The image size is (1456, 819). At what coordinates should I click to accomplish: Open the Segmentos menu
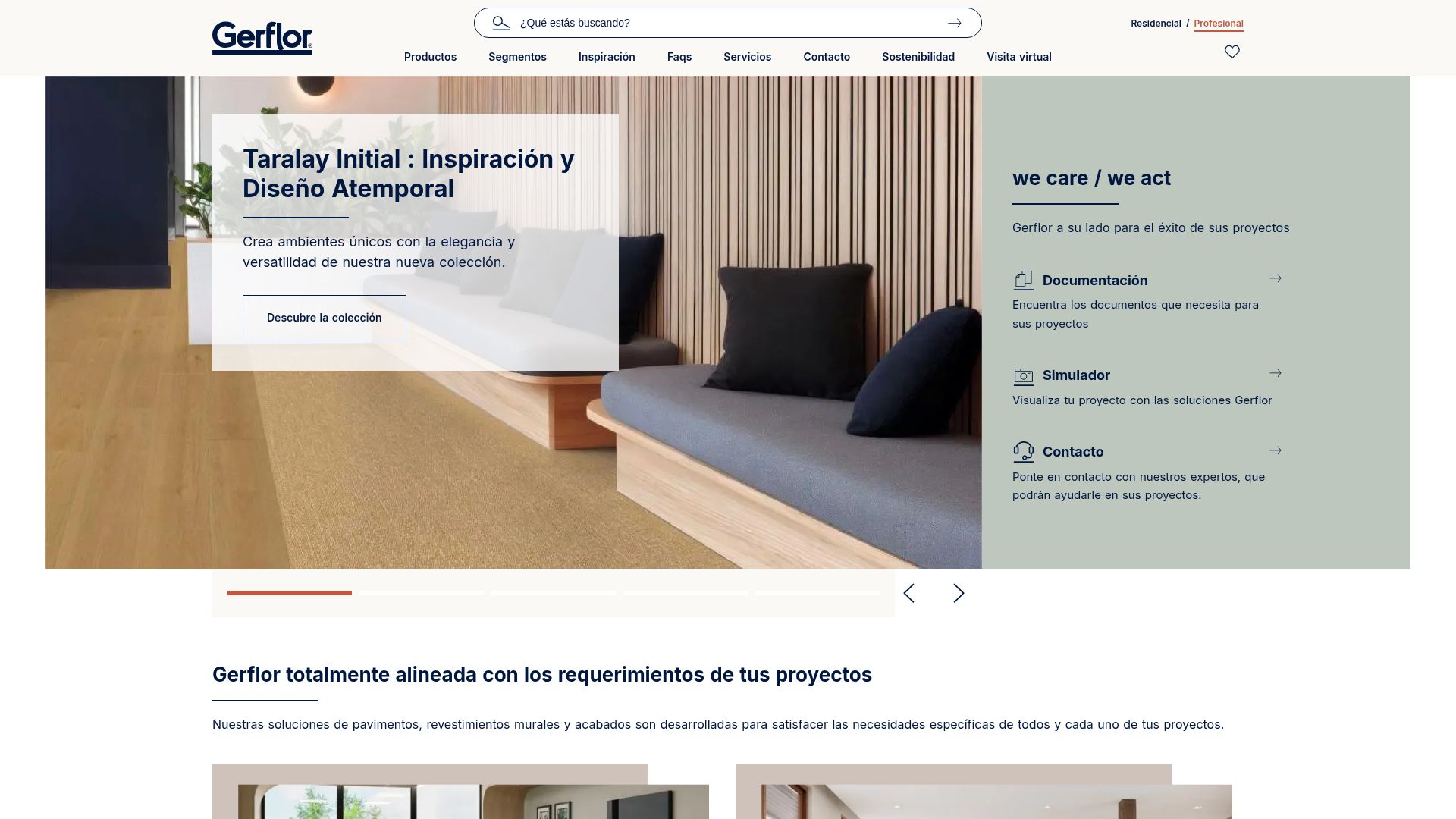click(517, 57)
